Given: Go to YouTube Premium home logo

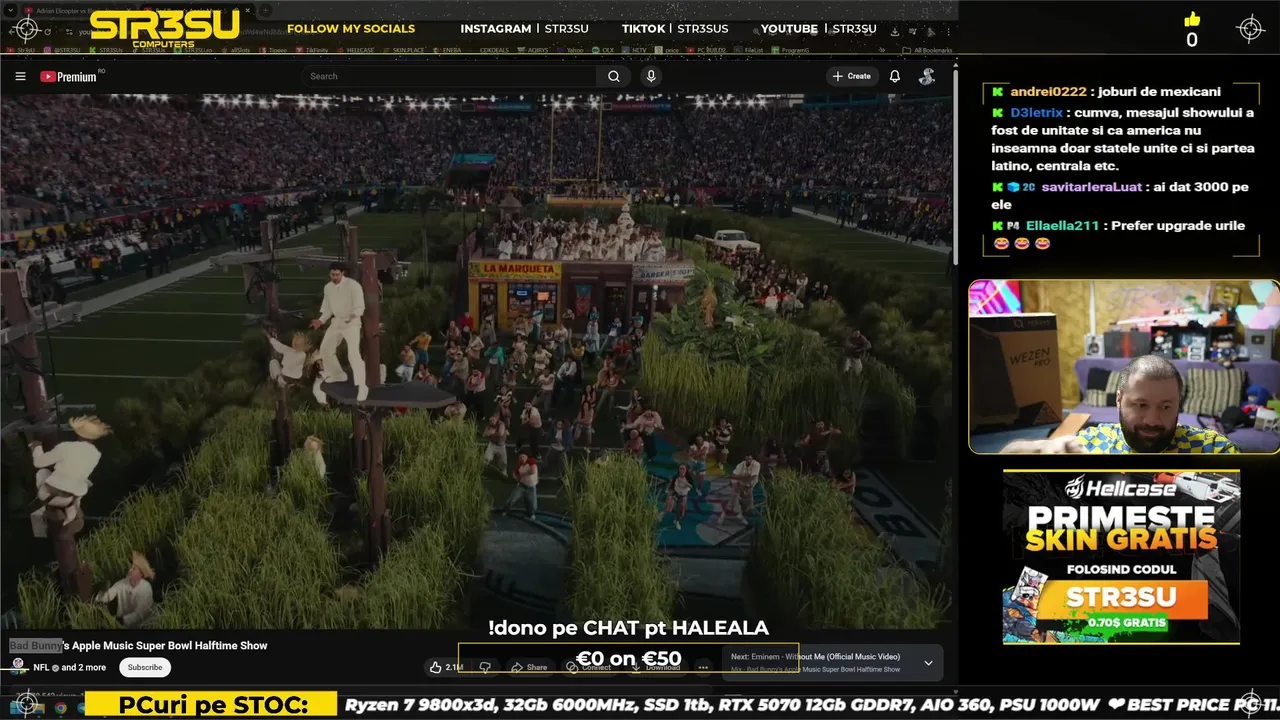Looking at the screenshot, I should (68, 76).
